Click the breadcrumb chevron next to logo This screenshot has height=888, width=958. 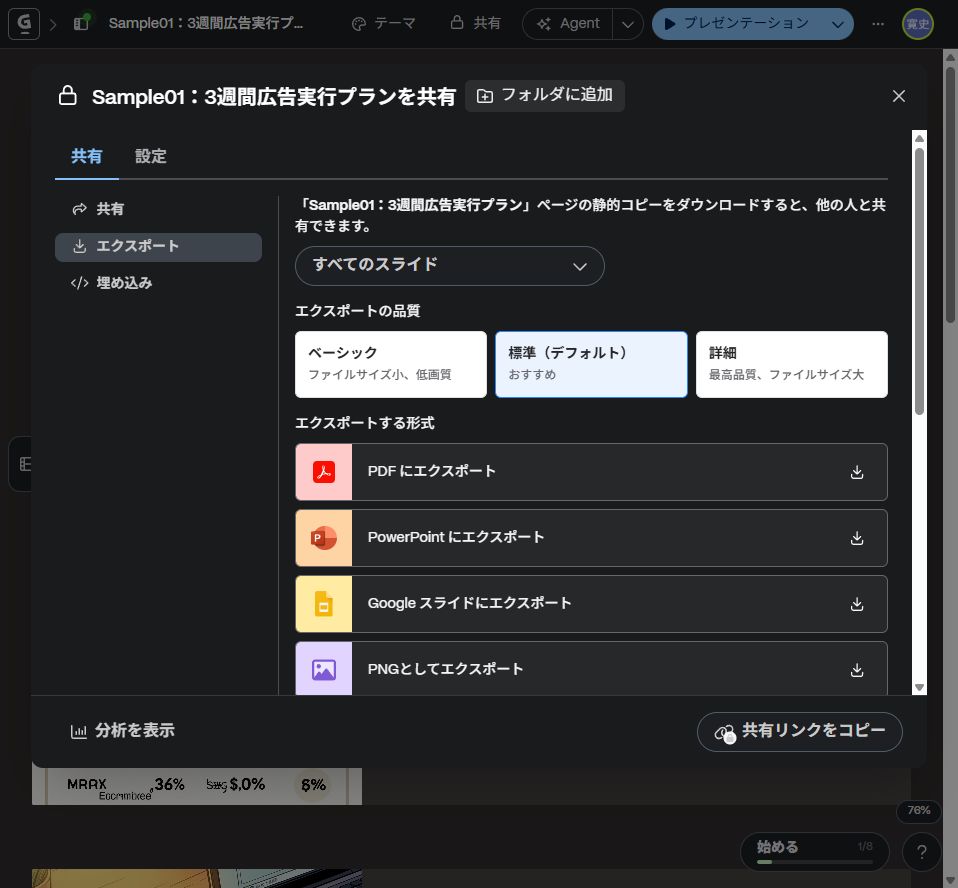[x=53, y=24]
